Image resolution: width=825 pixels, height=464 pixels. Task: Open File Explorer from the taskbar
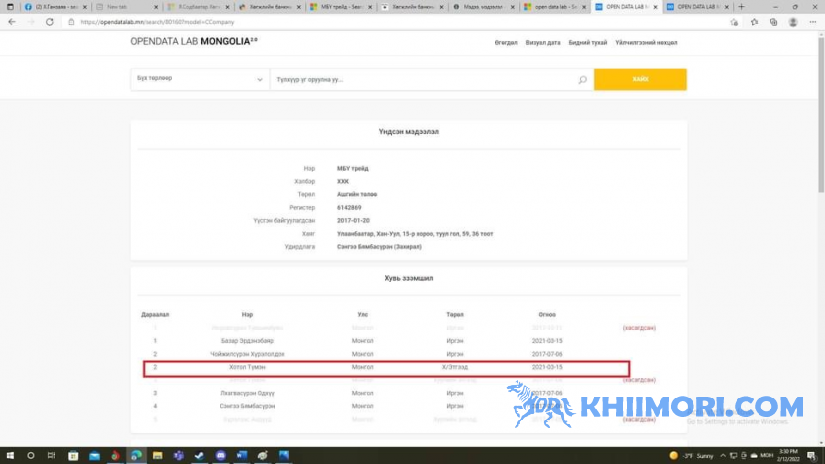pos(157,456)
